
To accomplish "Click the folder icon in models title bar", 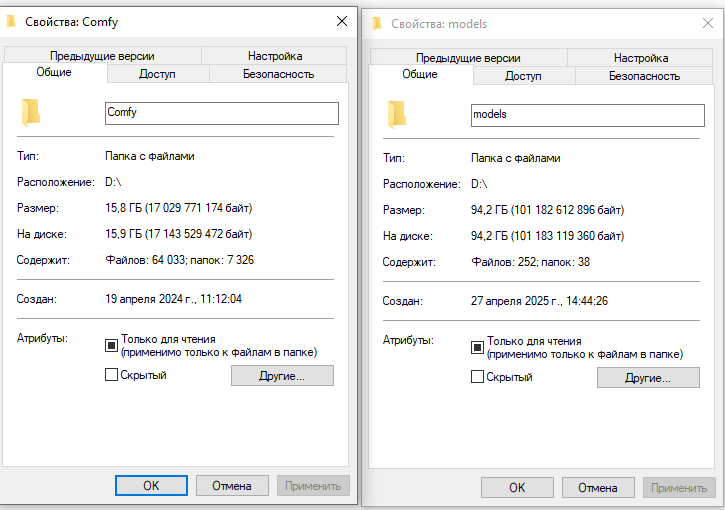I will [x=377, y=23].
